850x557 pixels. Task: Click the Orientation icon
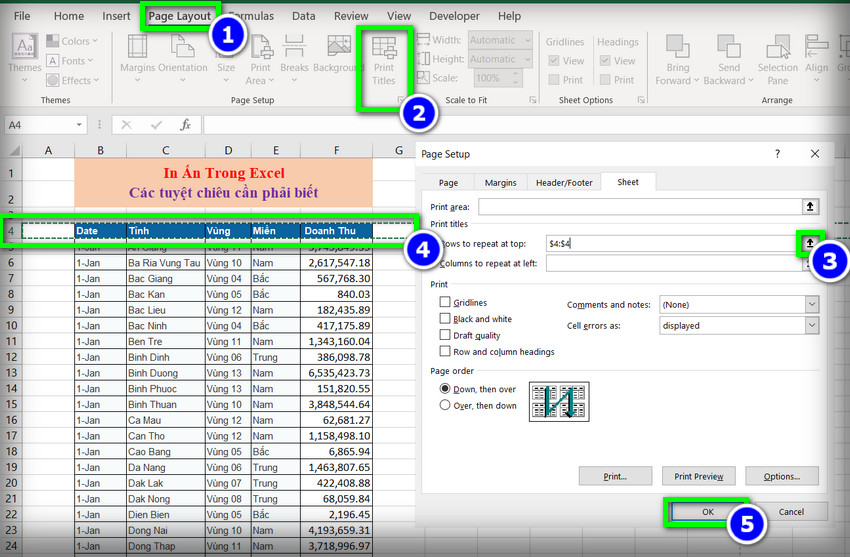[183, 55]
